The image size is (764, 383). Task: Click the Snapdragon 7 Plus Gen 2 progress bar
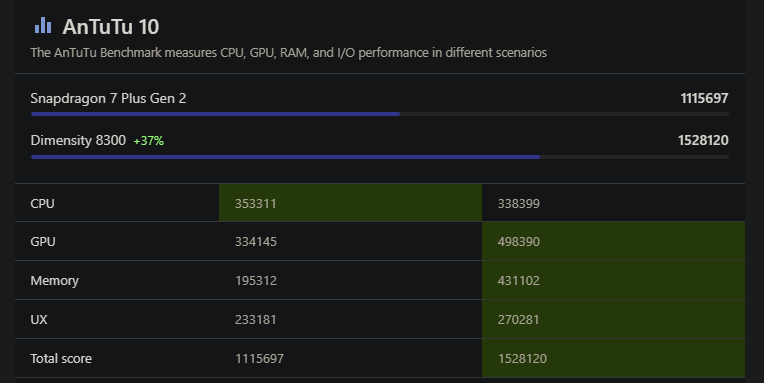click(x=380, y=114)
